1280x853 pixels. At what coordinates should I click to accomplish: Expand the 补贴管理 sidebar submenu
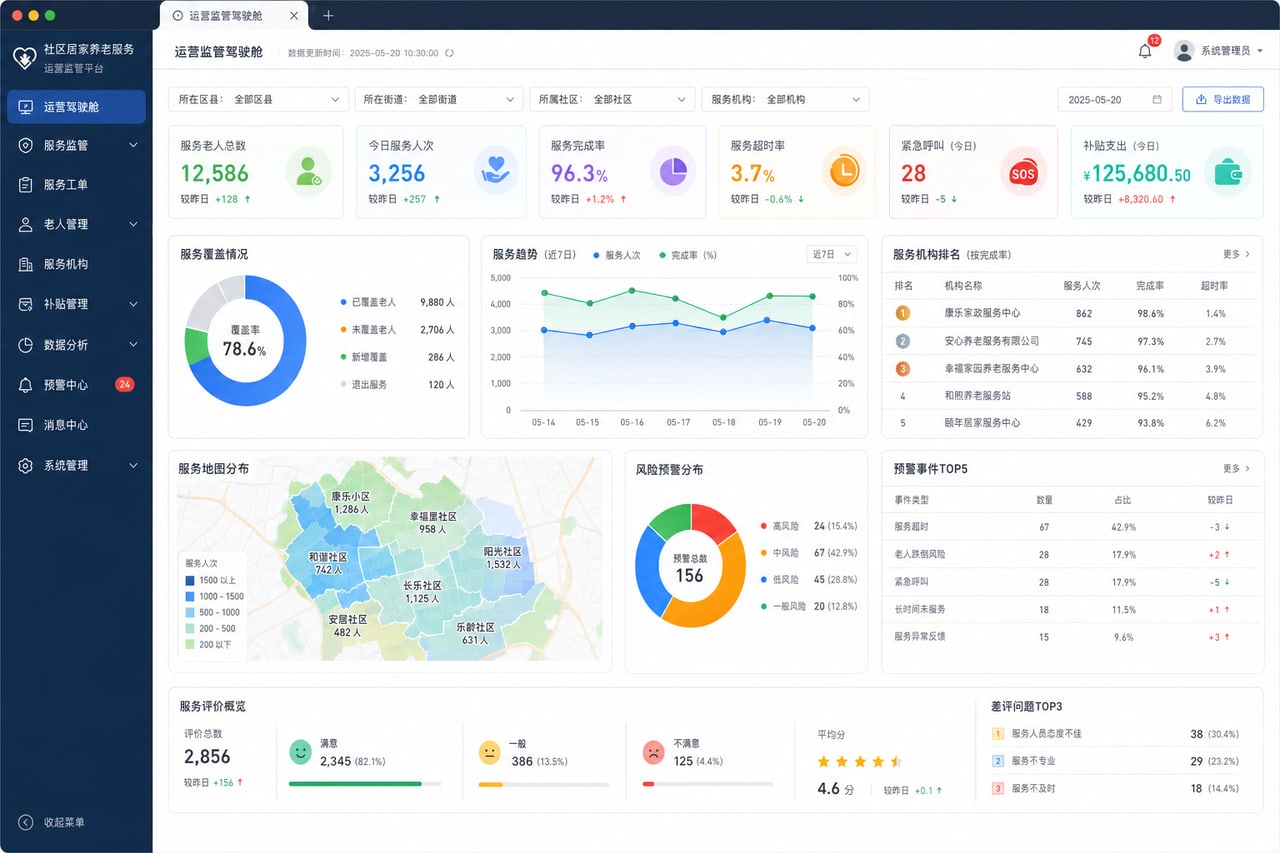[x=133, y=304]
